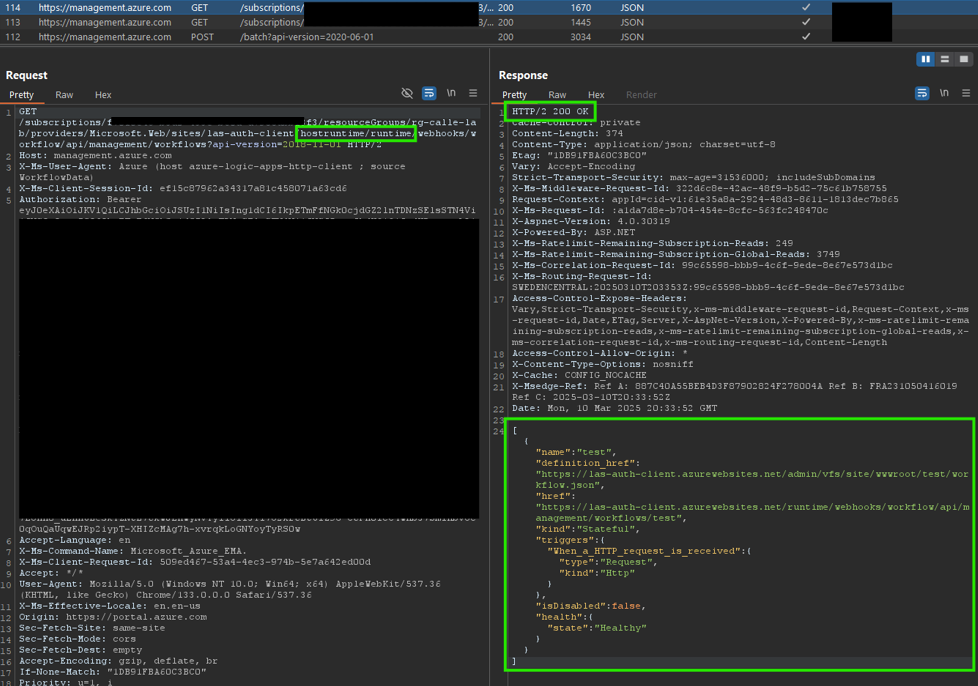This screenshot has width=978, height=686.
Task: Select history row number 113
Action: [489, 22]
